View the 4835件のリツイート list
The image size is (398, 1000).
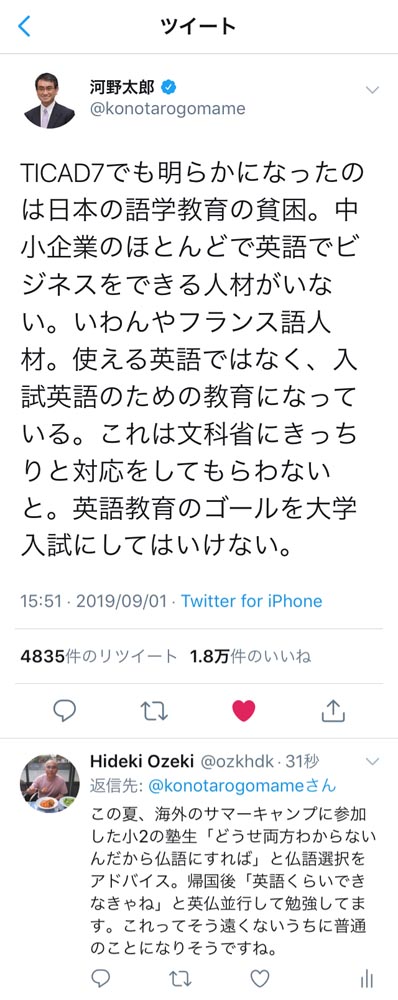(x=98, y=656)
